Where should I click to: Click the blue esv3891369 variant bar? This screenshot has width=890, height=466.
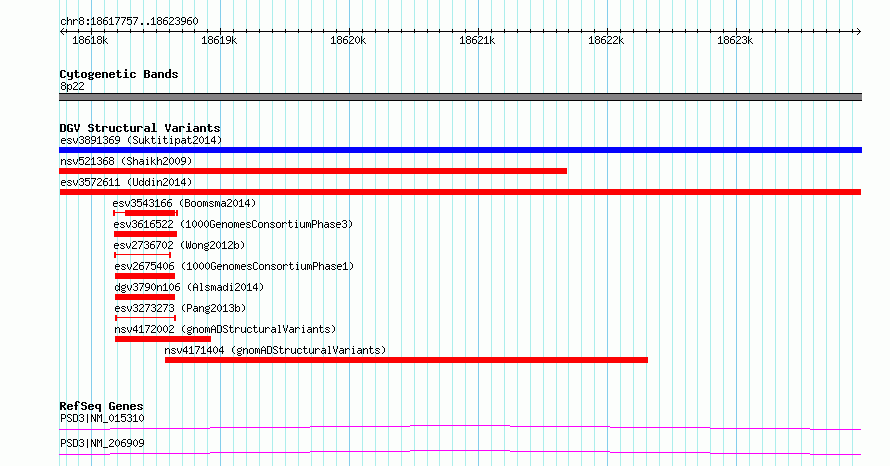pos(460,150)
